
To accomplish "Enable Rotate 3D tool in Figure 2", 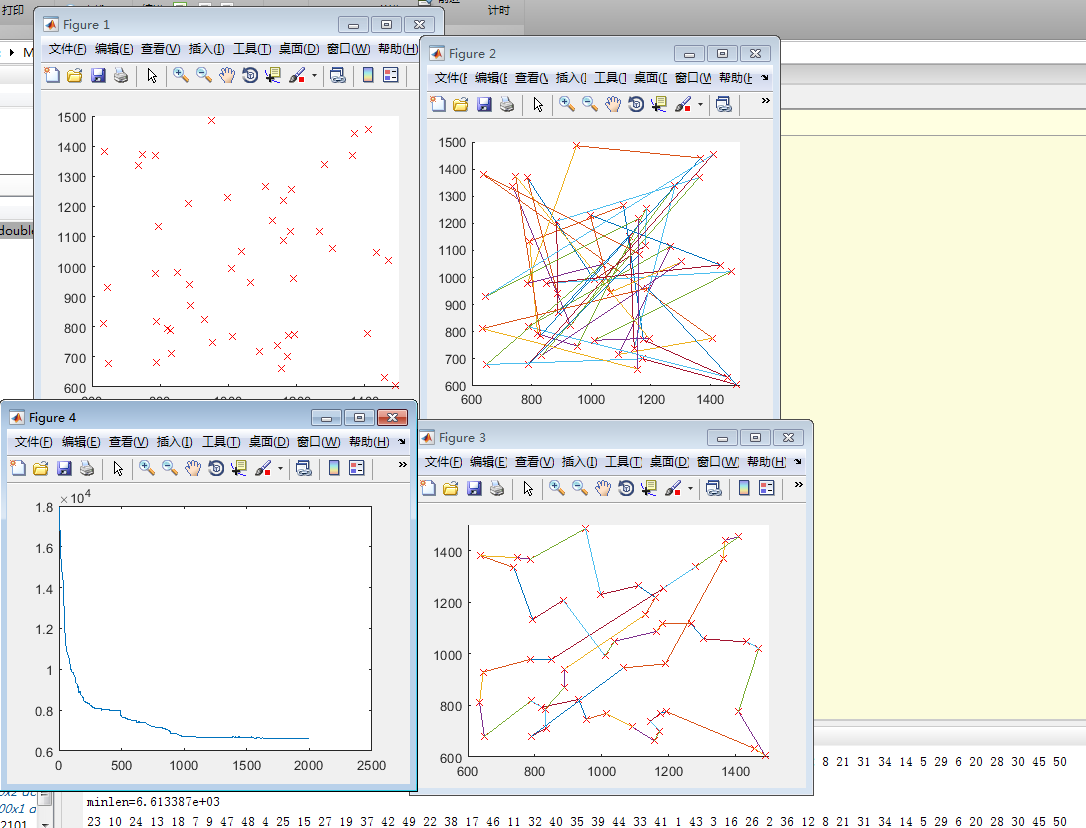I will coord(636,104).
